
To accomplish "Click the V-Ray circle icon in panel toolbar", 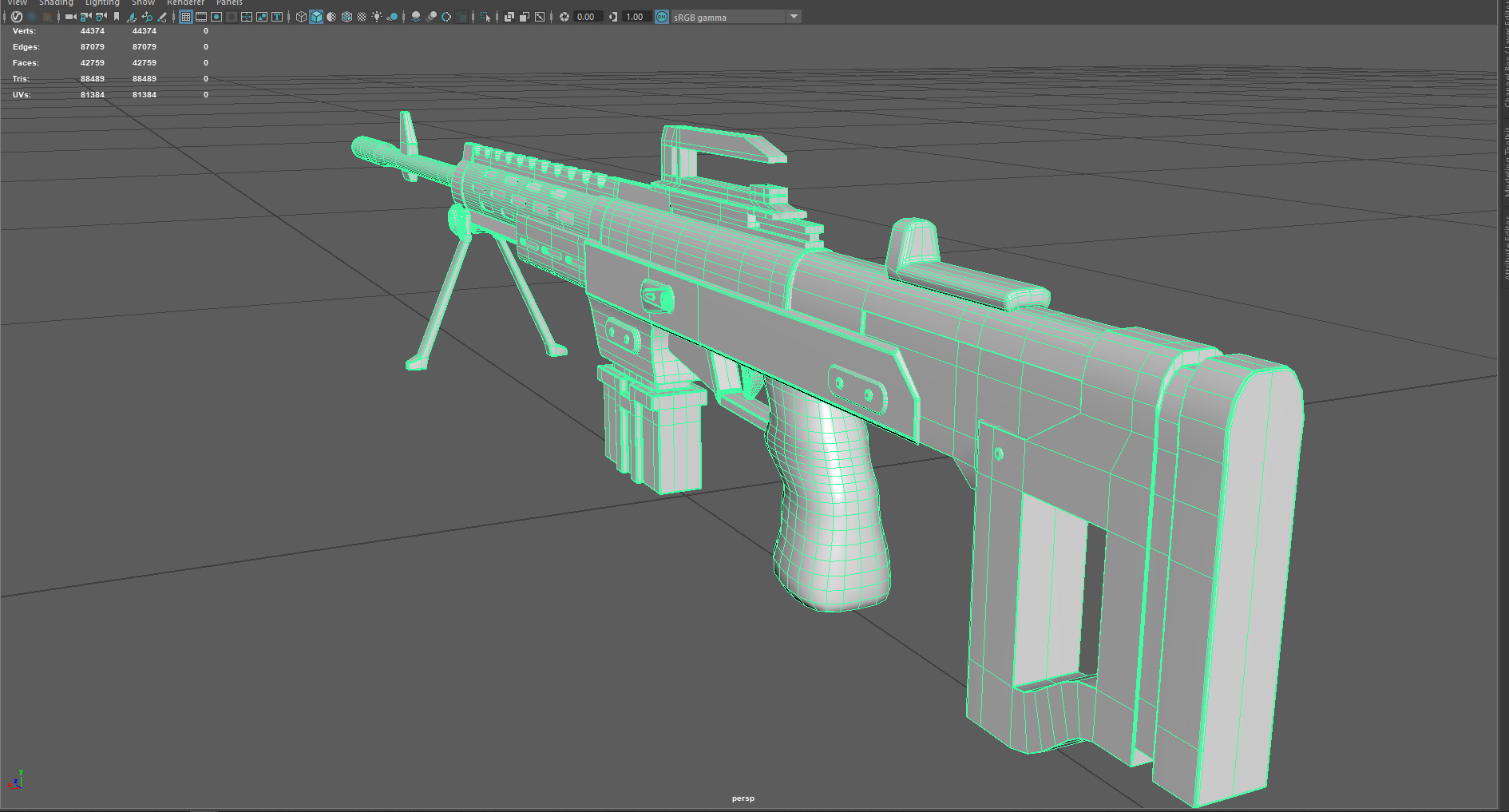I will [x=17, y=17].
